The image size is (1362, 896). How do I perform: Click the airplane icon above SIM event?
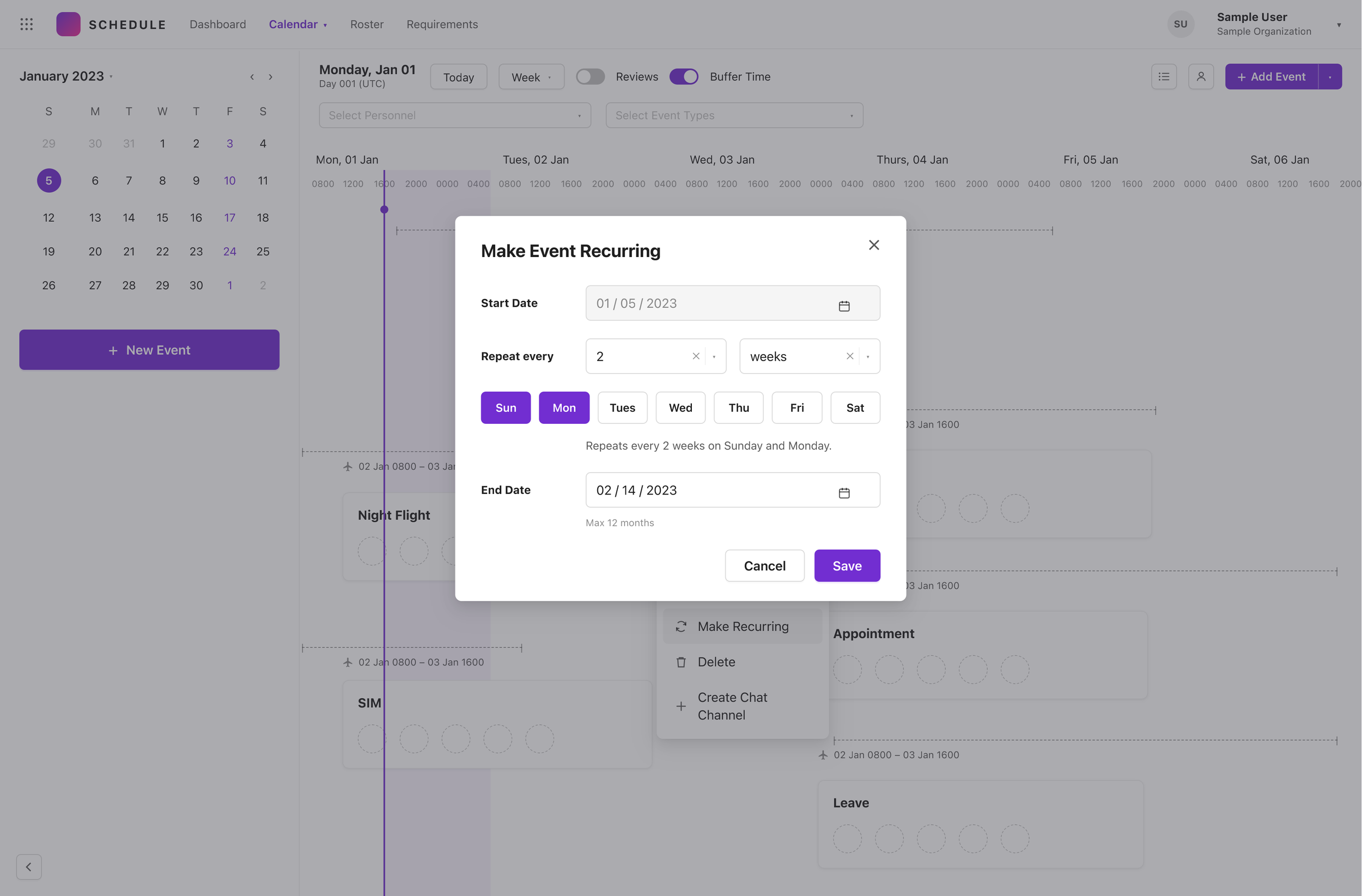coord(348,662)
